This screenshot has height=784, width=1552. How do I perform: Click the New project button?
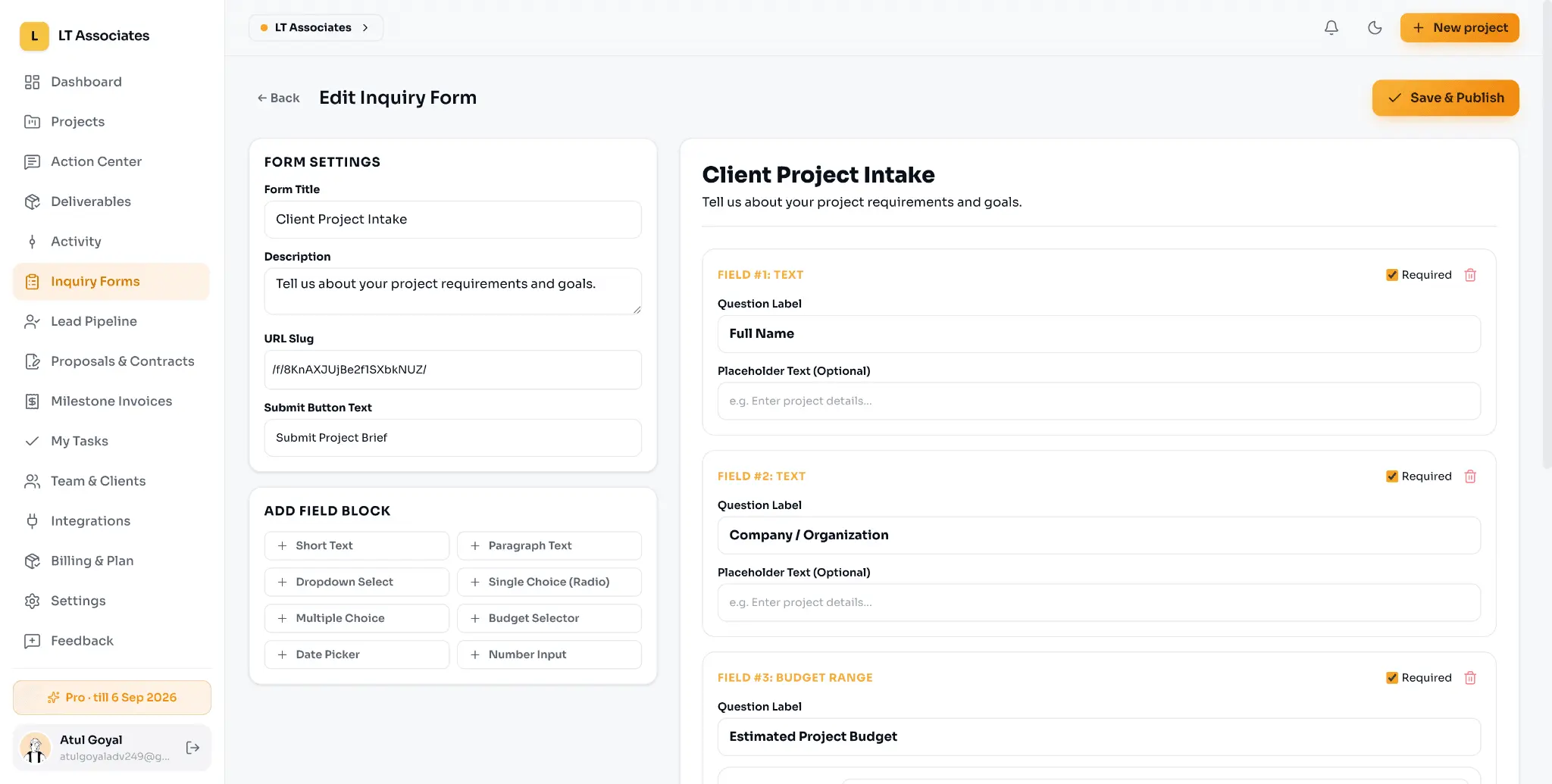1460,28
